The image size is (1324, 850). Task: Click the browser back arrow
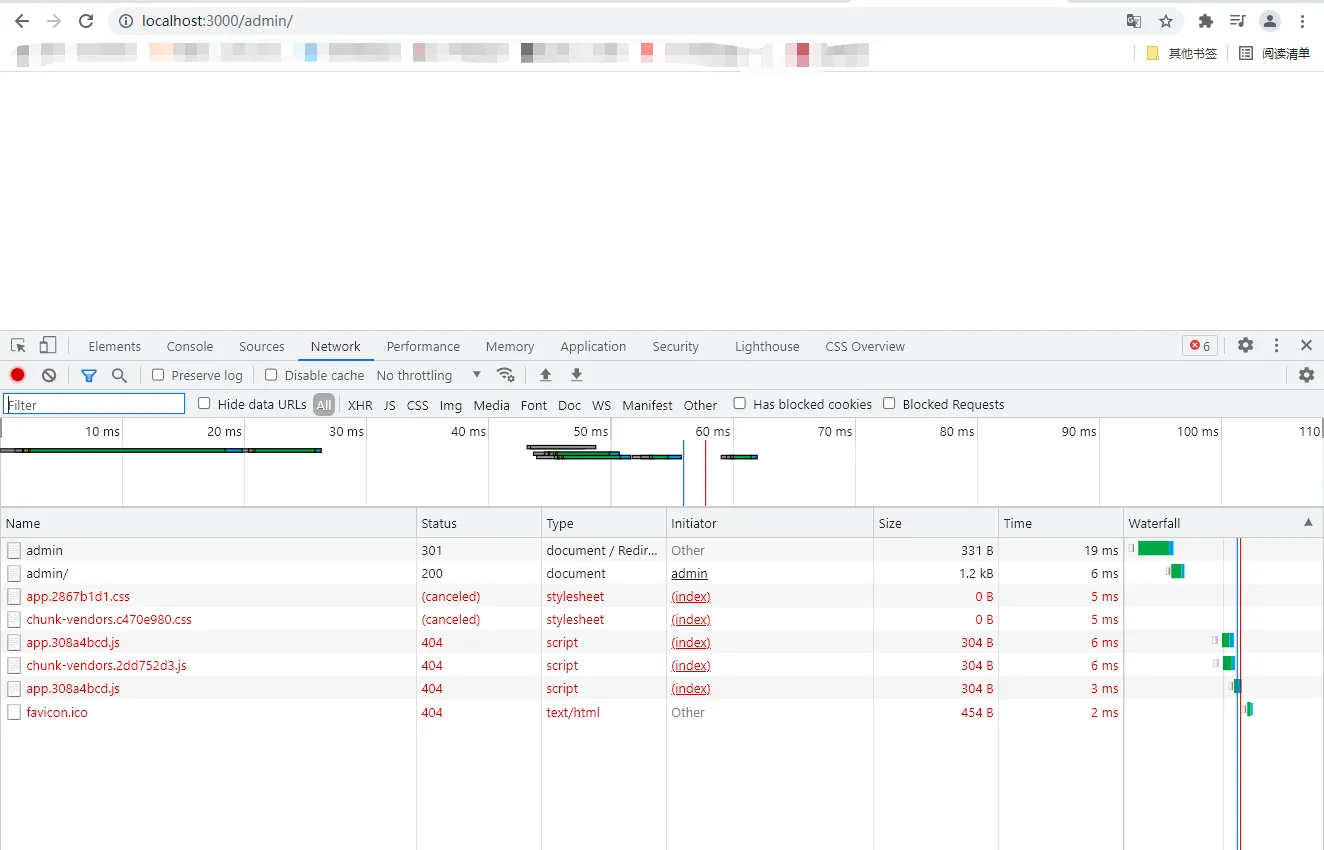[x=22, y=21]
